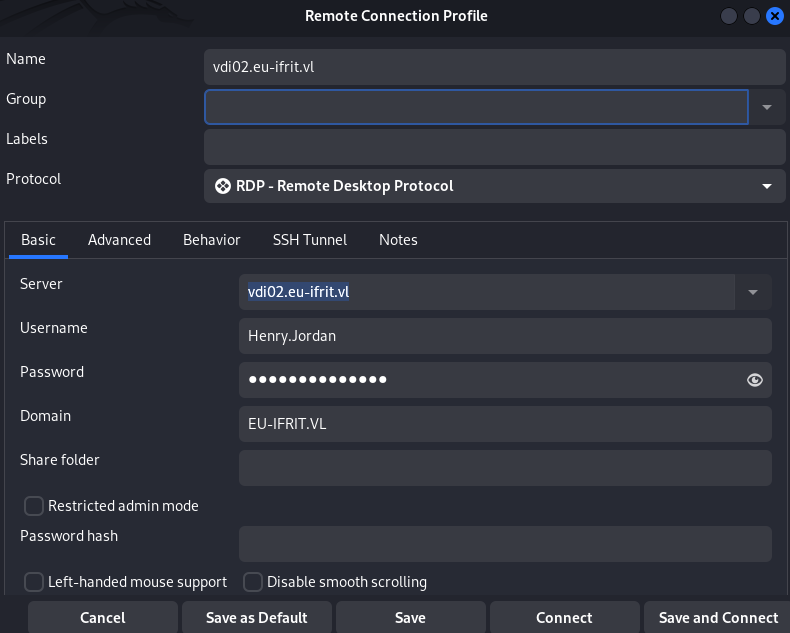Screen dimensions: 790x633
Task: Click the Password hash input field
Action: 505,544
